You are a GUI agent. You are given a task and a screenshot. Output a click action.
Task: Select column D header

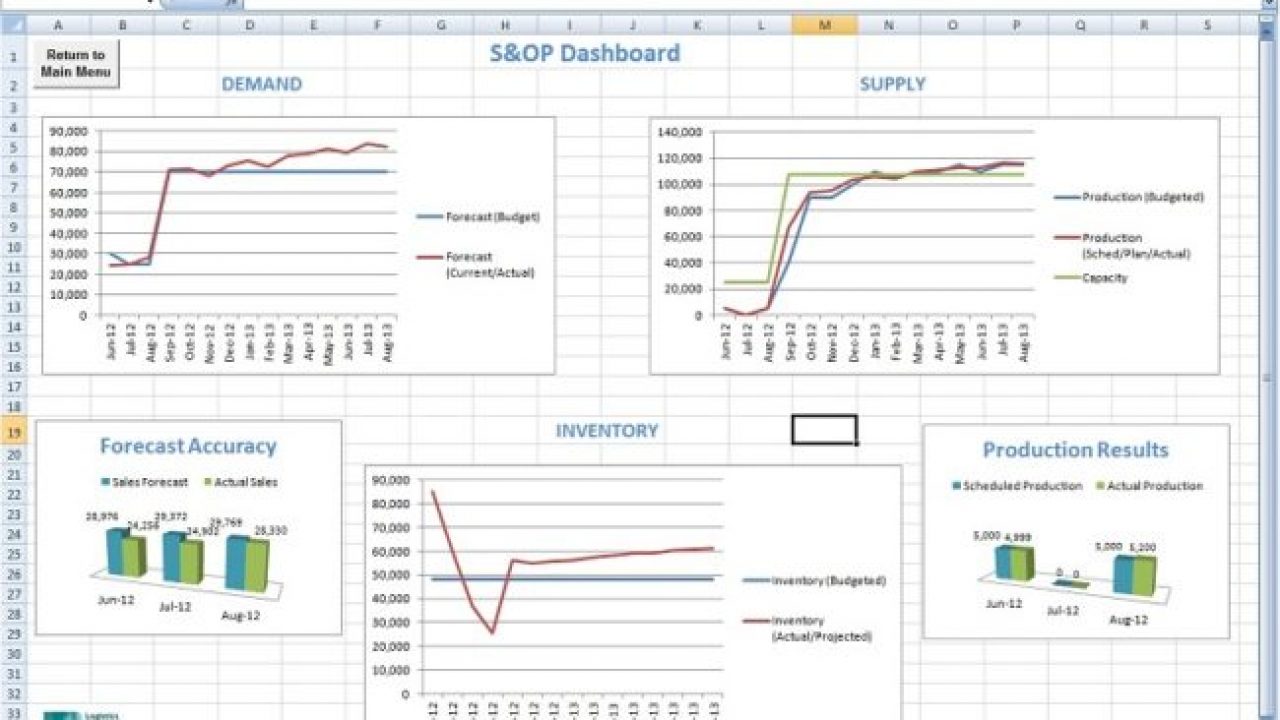tap(250, 25)
